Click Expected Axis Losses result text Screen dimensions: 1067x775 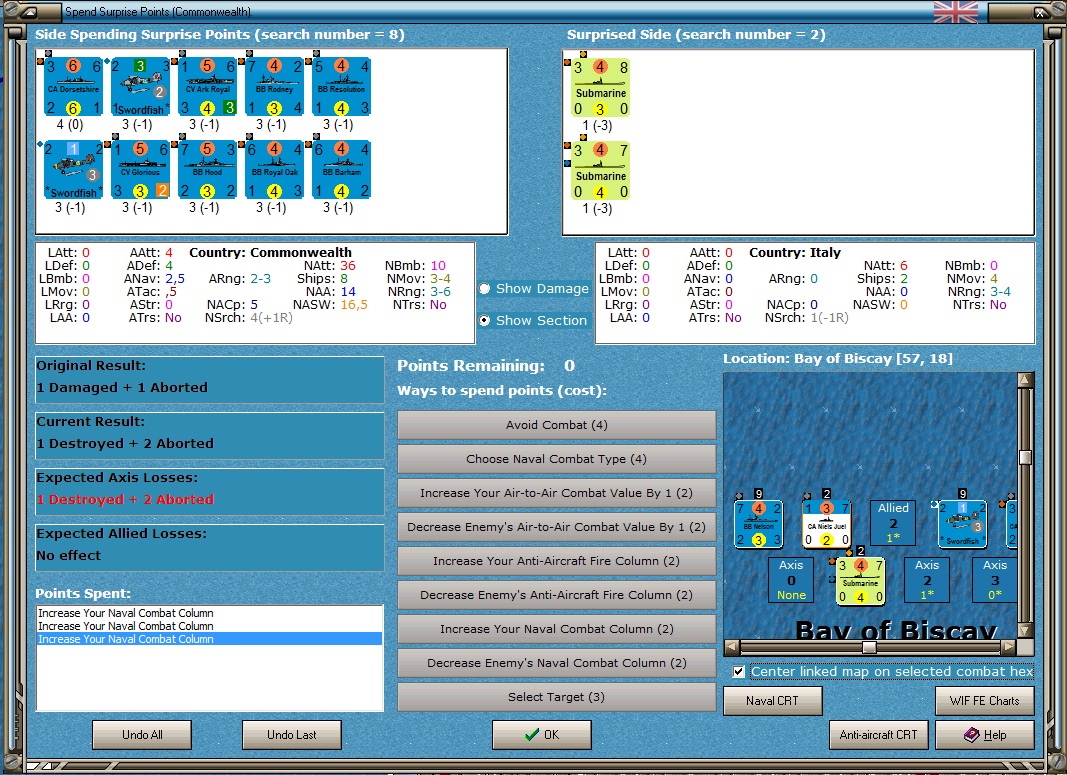pos(125,499)
